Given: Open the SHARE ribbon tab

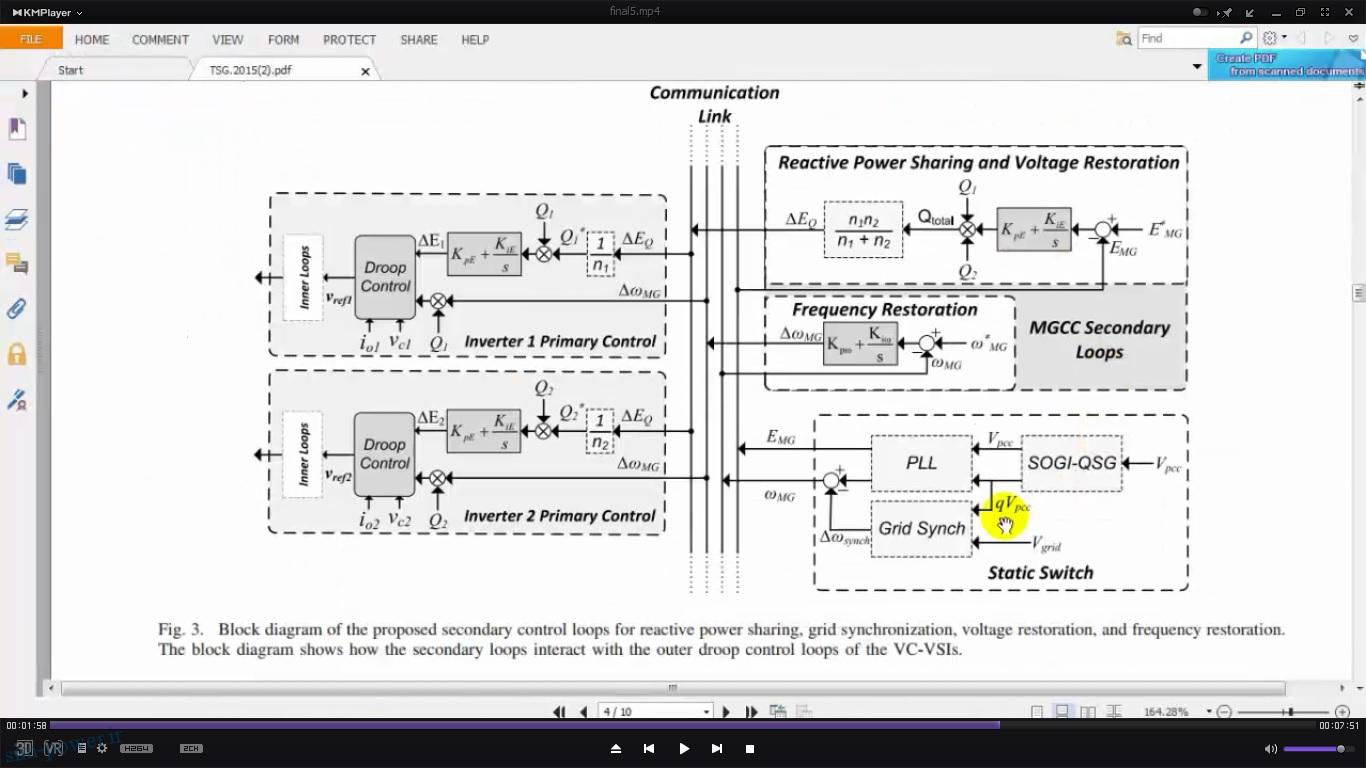Looking at the screenshot, I should [x=419, y=40].
